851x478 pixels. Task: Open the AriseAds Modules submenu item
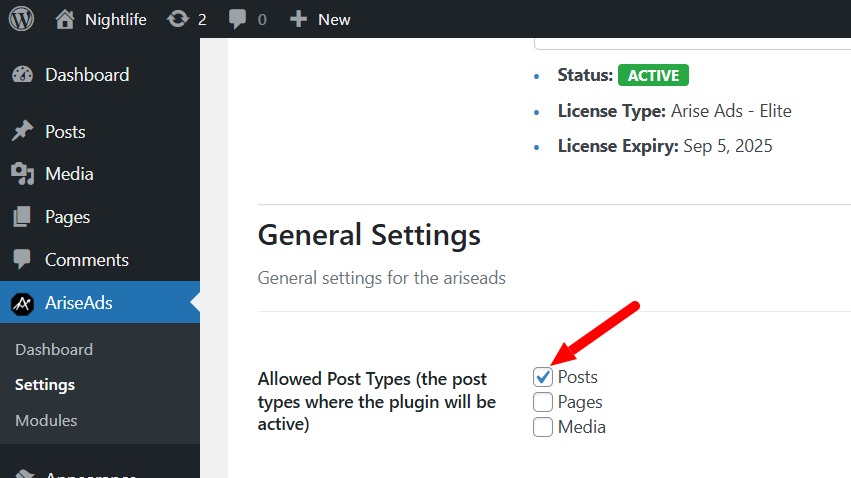pyautogui.click(x=46, y=421)
